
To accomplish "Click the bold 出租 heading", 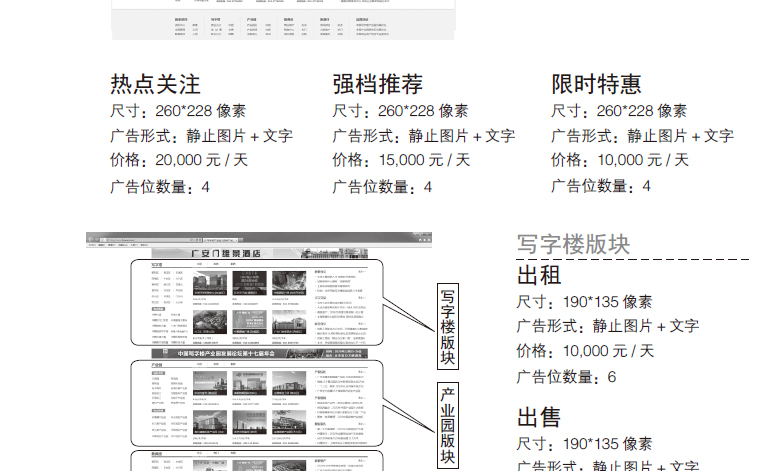I will [x=538, y=275].
